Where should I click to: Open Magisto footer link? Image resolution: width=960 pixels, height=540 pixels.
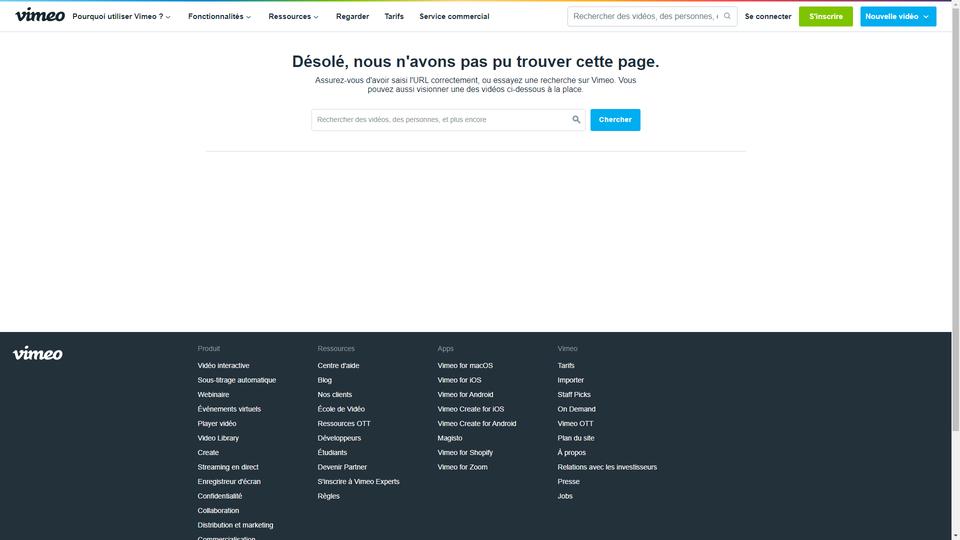pos(449,438)
